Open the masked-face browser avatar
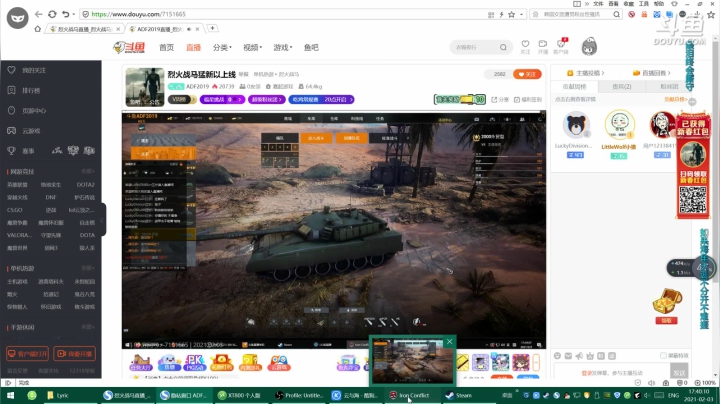The image size is (720, 404). coord(17,18)
